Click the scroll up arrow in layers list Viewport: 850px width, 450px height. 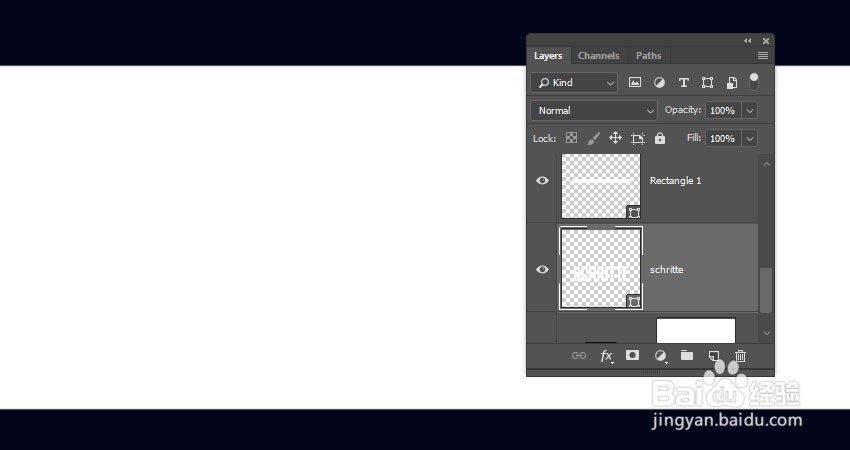click(767, 164)
